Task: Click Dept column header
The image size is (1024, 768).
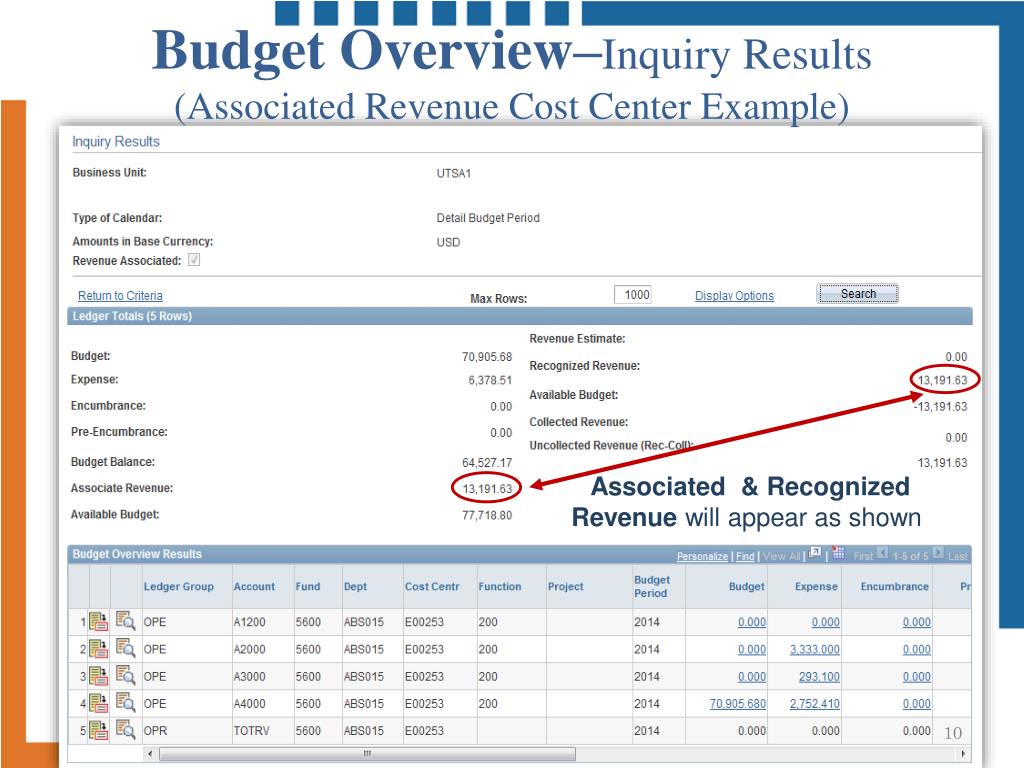Action: pyautogui.click(x=355, y=586)
